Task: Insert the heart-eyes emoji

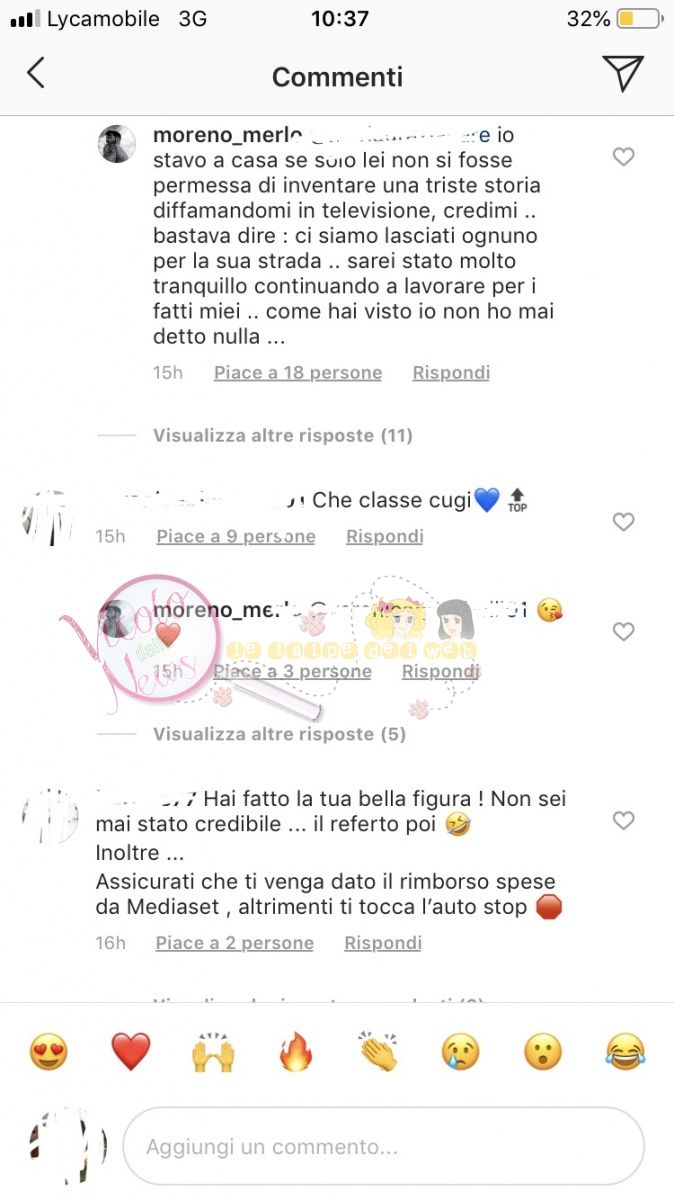Action: click(48, 1052)
